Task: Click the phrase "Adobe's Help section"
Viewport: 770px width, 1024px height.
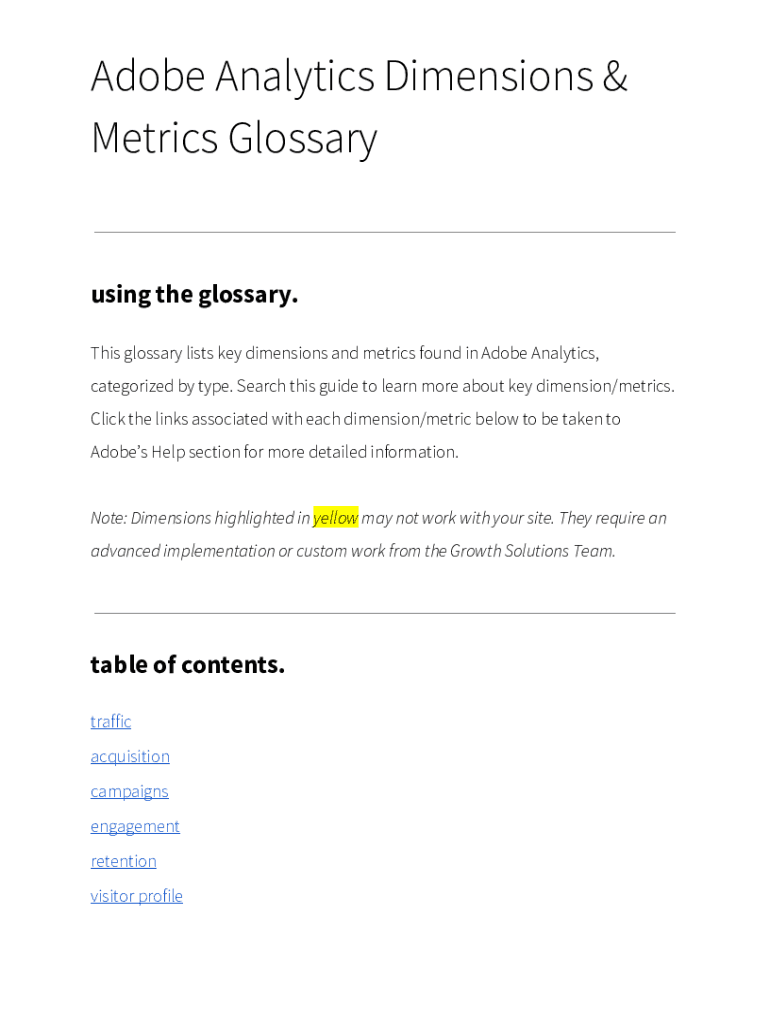Action: tap(164, 452)
